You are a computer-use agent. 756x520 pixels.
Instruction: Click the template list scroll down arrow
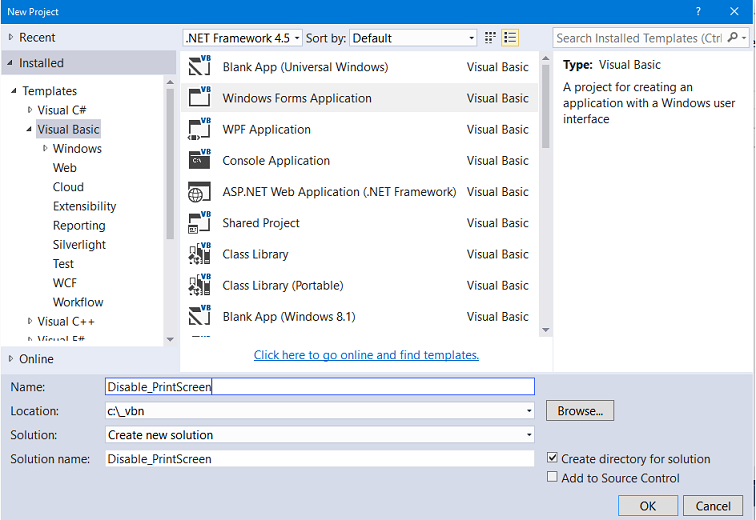pos(545,330)
